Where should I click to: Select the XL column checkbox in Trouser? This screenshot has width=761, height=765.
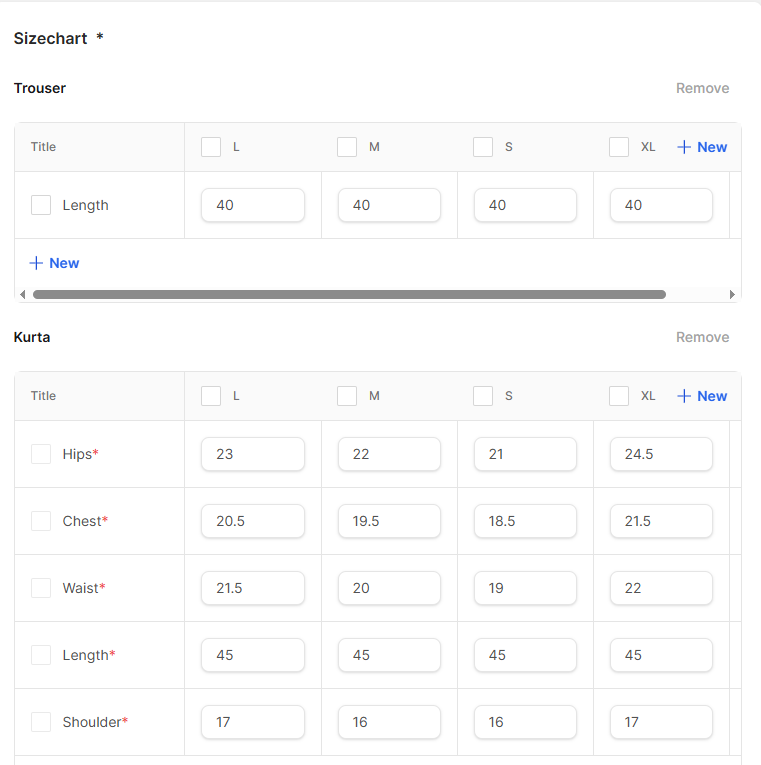coord(619,147)
